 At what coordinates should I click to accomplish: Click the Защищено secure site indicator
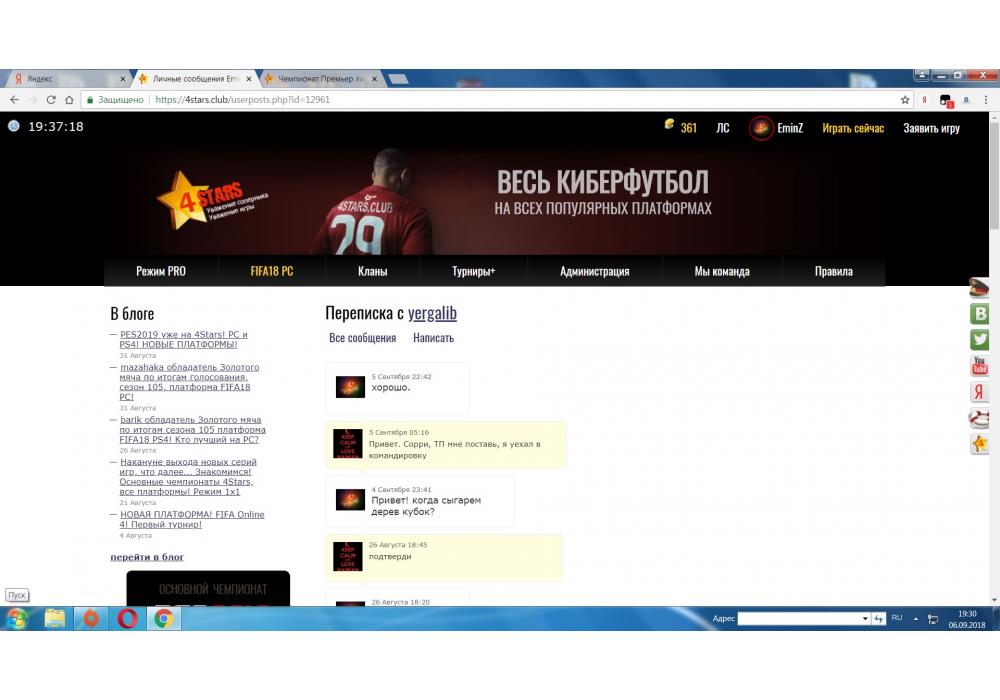(115, 99)
